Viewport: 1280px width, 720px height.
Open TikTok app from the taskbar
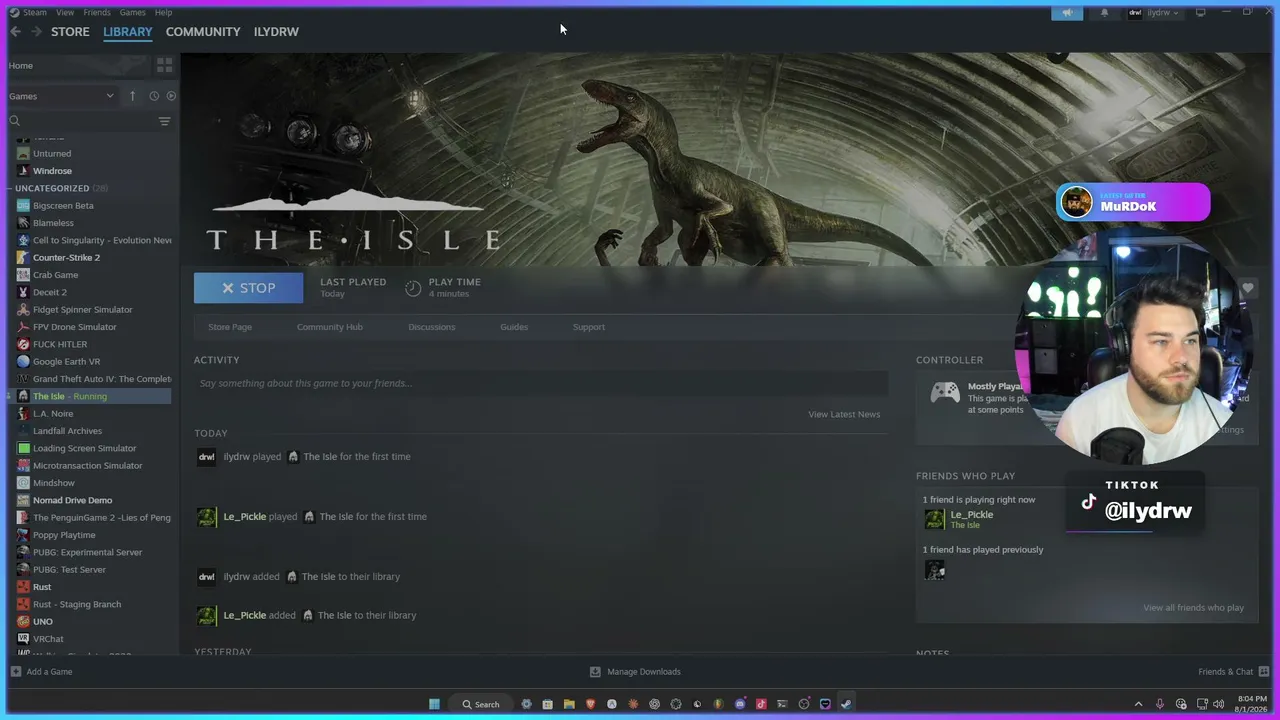click(x=761, y=704)
